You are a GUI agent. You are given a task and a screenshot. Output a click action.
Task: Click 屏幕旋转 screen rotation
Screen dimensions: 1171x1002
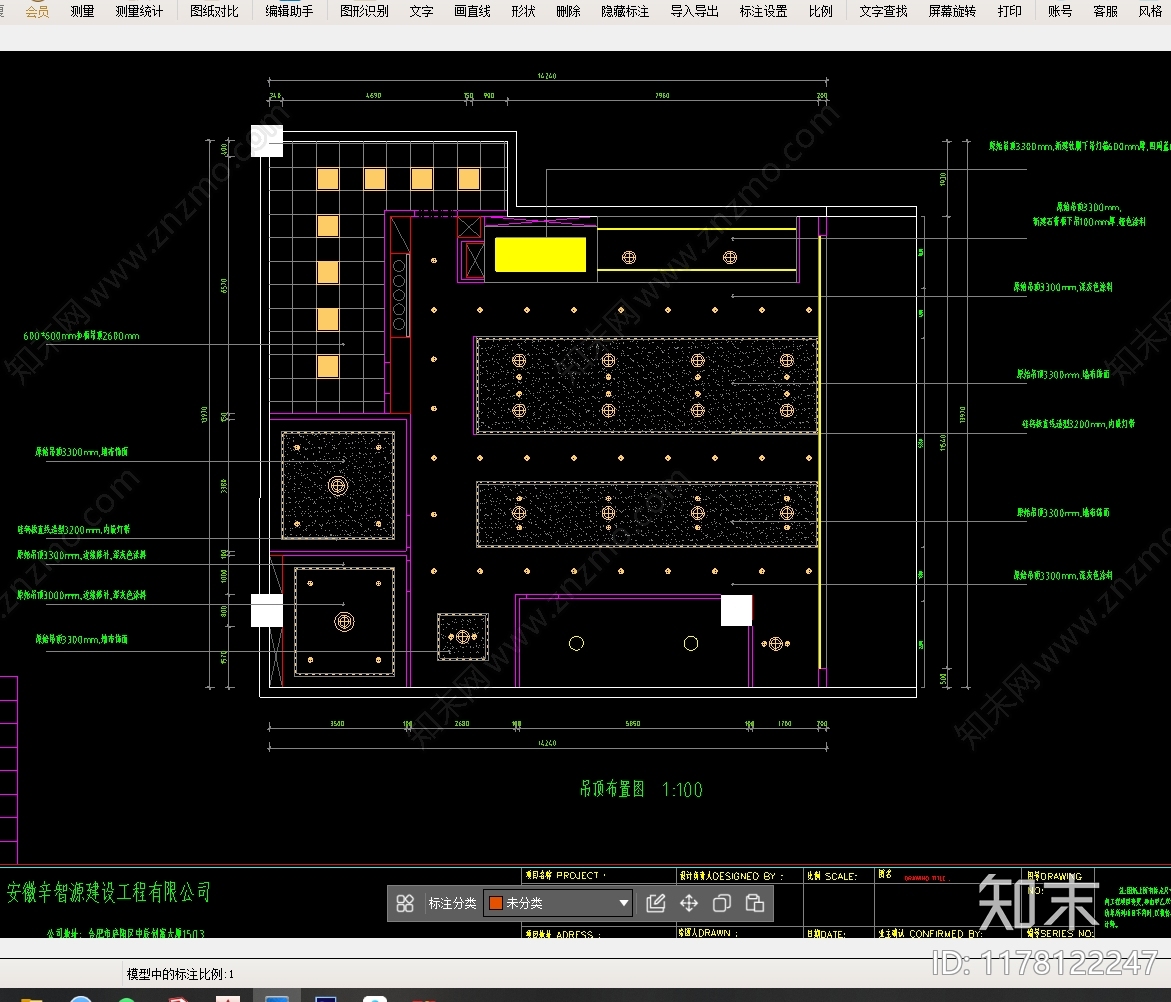pos(952,11)
